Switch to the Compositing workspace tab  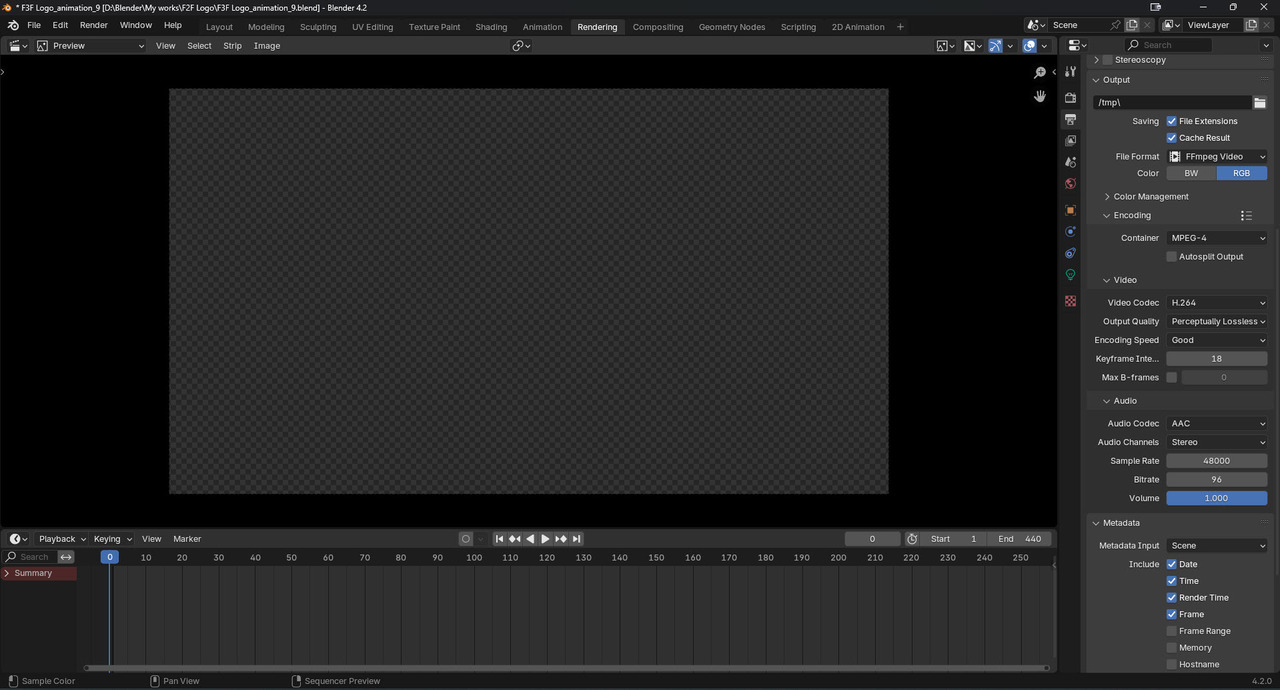coord(658,27)
